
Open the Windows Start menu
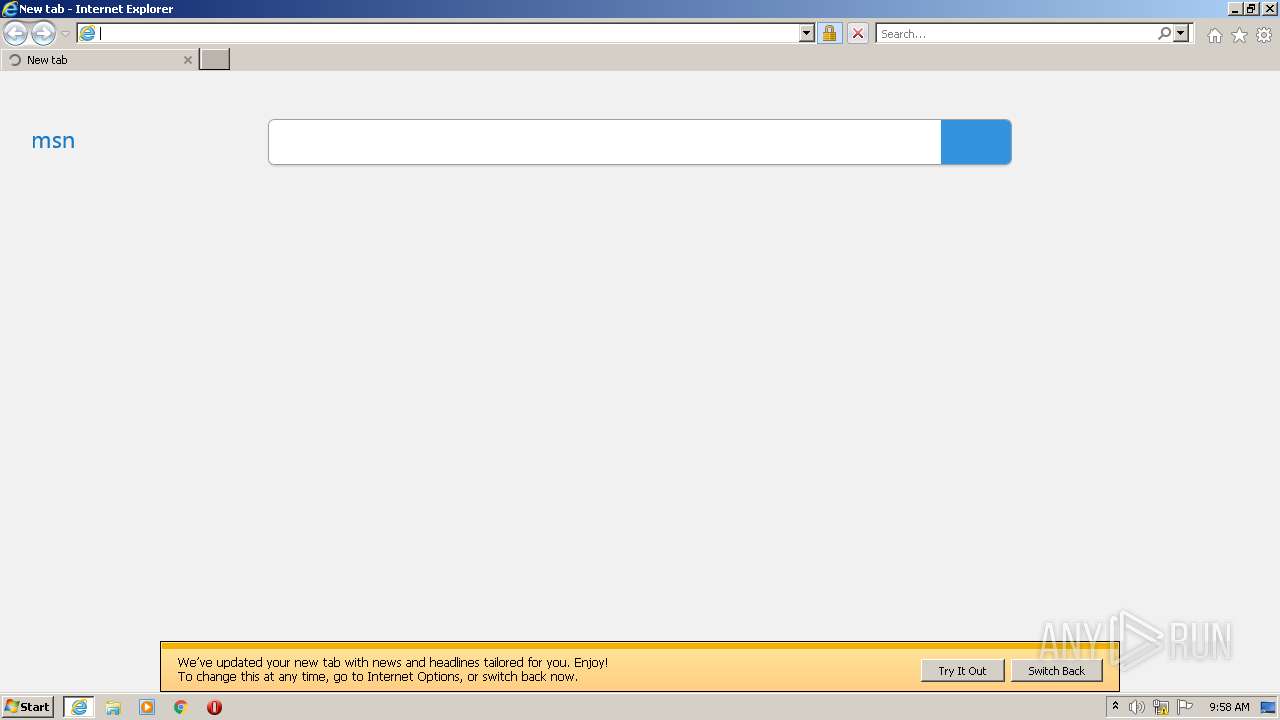tap(27, 707)
